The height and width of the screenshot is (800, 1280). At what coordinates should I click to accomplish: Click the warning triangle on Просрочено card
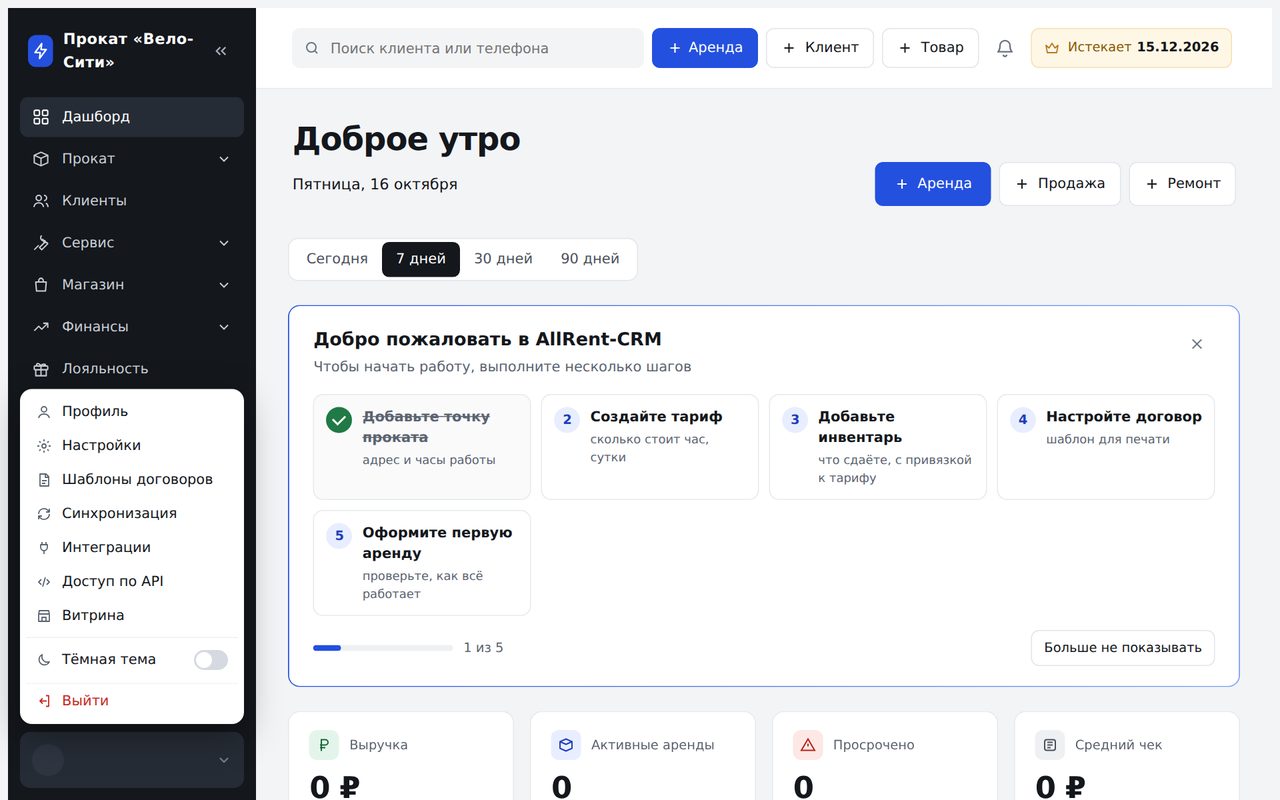(808, 745)
